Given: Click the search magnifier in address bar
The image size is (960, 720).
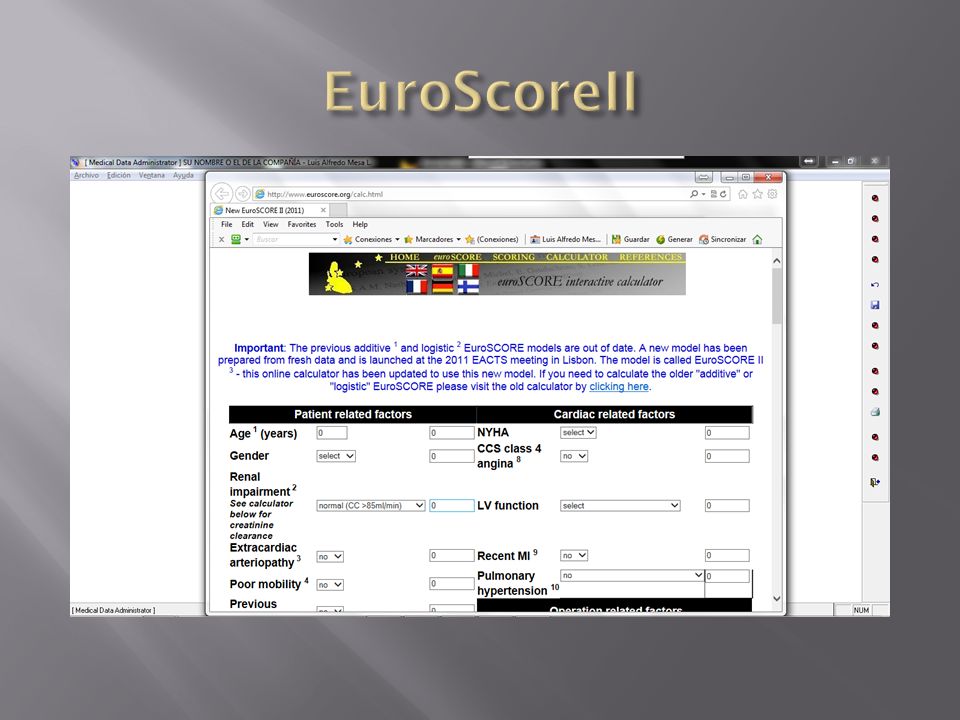Looking at the screenshot, I should tap(694, 194).
